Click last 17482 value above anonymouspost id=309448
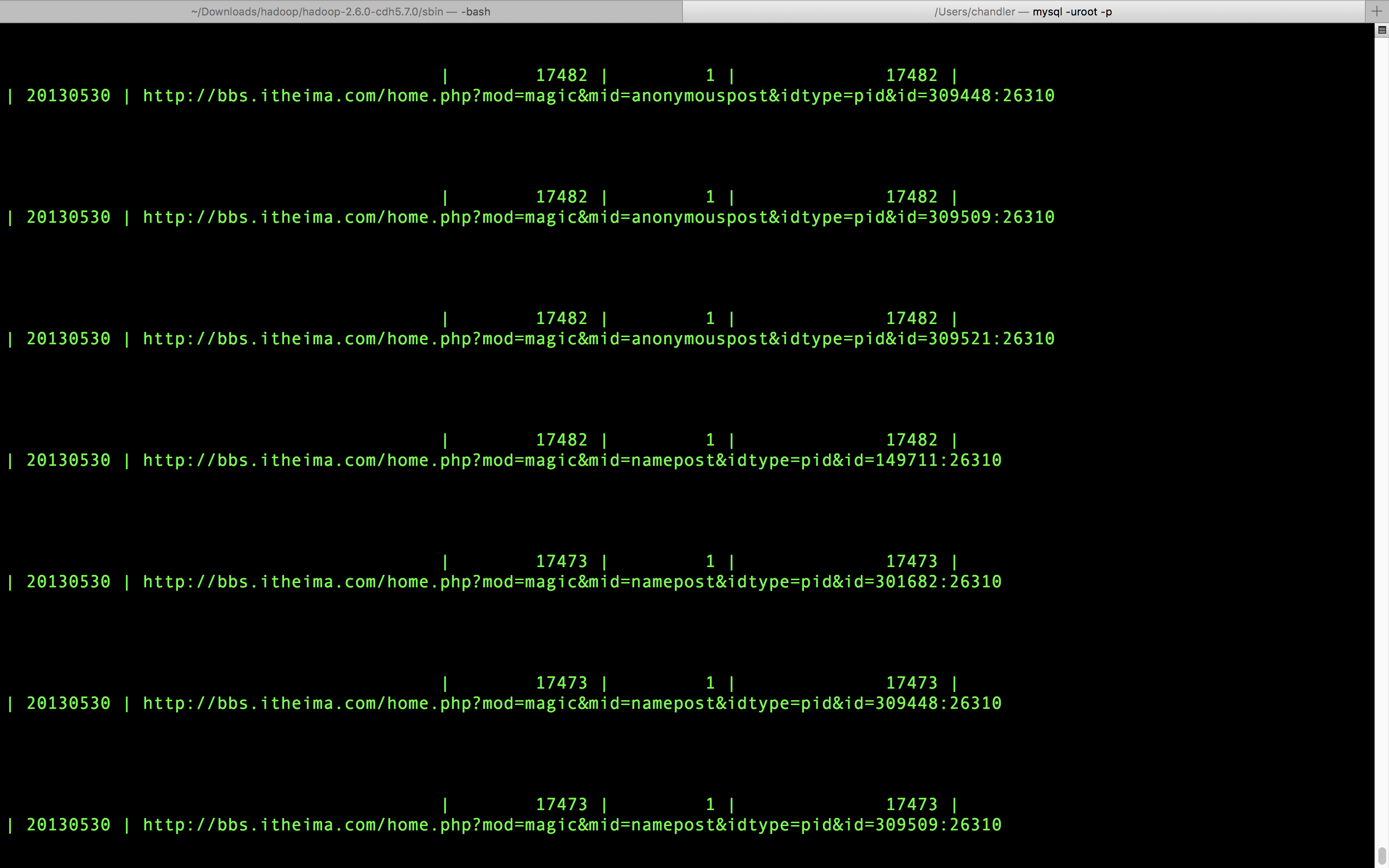The width and height of the screenshot is (1389, 868). (912, 76)
